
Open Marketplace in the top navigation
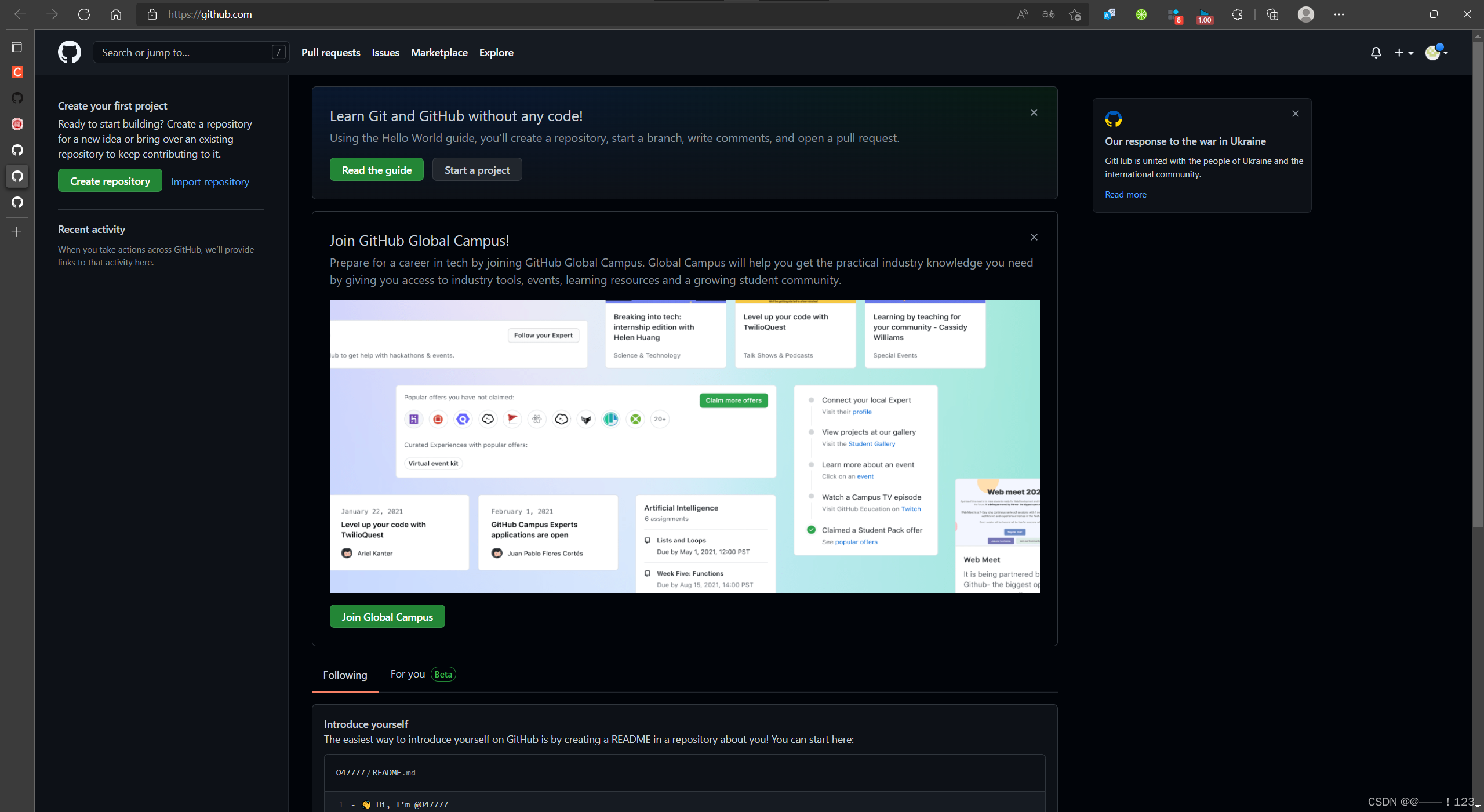[439, 53]
